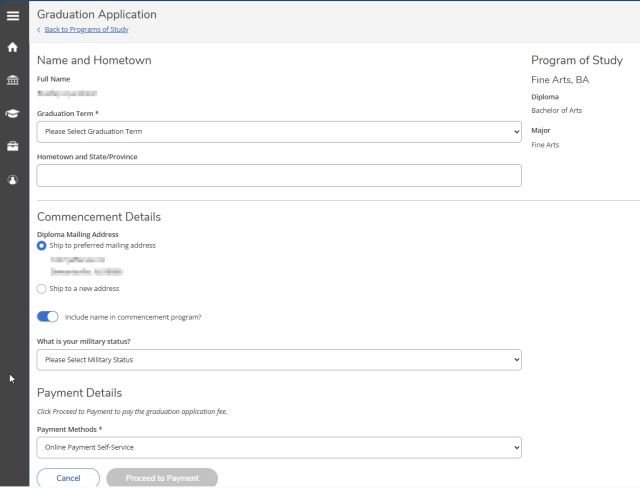Click the Name and Hometown heading
This screenshot has width=640, height=488.
pos(94,60)
